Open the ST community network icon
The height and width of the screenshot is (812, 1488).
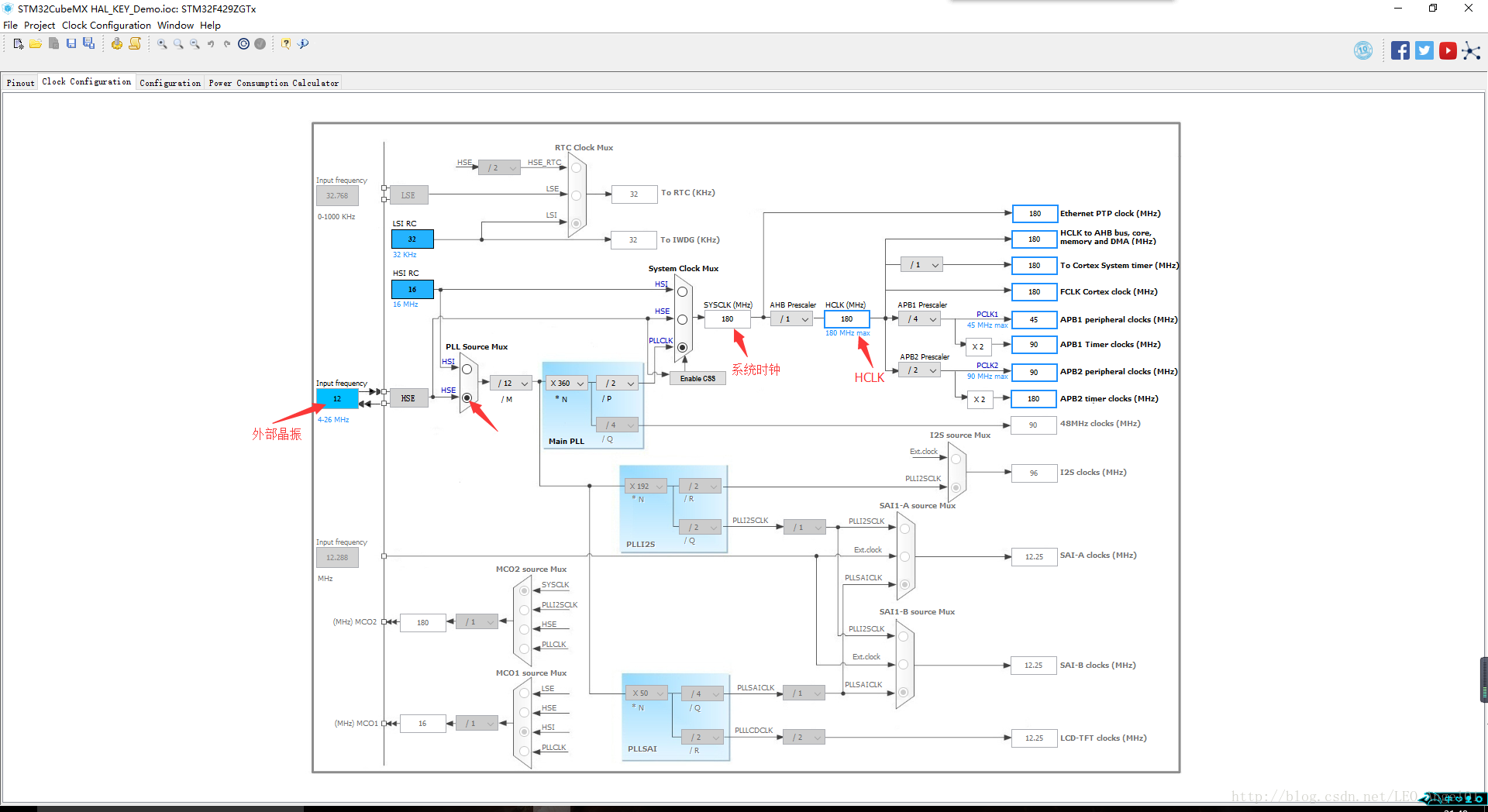click(x=1471, y=51)
